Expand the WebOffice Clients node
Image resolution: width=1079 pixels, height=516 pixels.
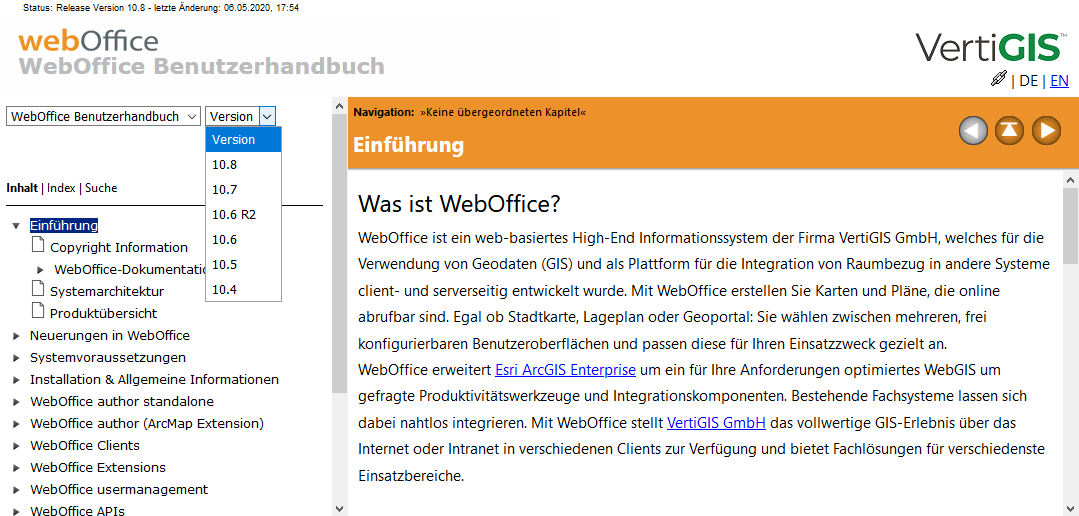(x=16, y=447)
